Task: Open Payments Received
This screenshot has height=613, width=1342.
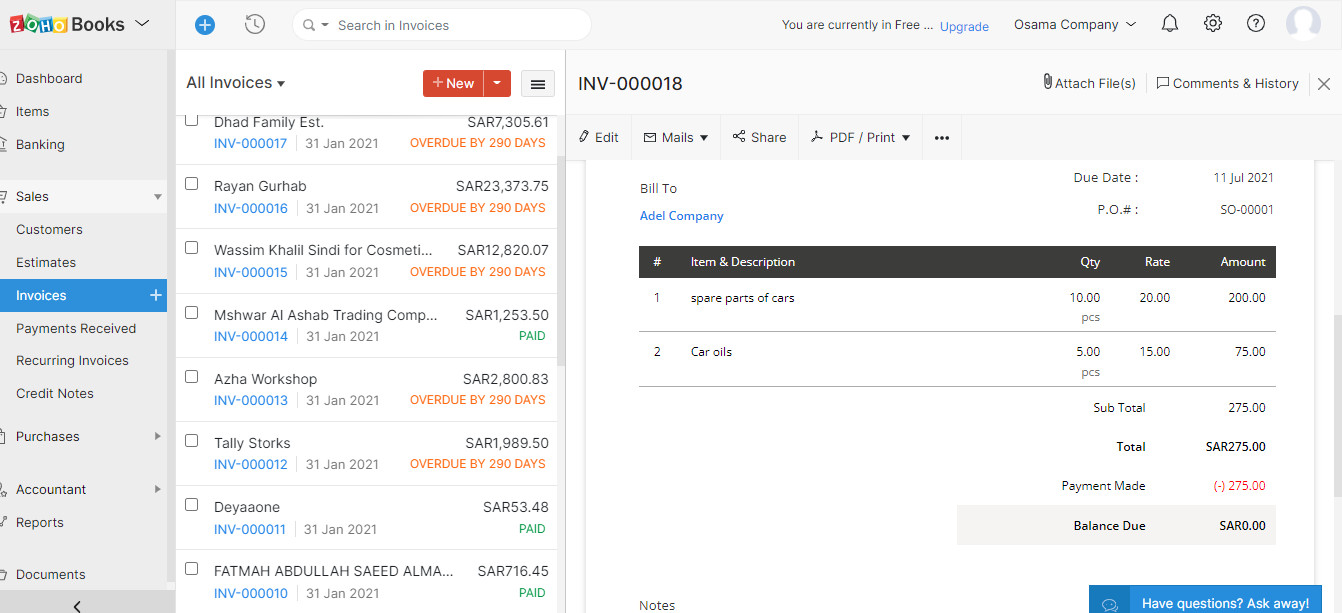Action: [76, 329]
